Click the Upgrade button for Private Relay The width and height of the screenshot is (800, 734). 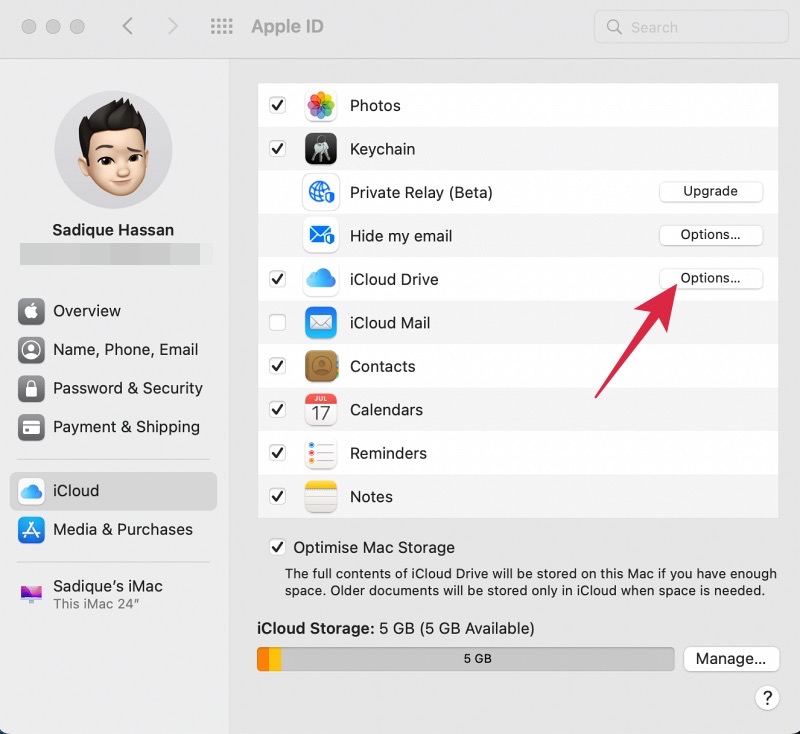click(x=711, y=191)
